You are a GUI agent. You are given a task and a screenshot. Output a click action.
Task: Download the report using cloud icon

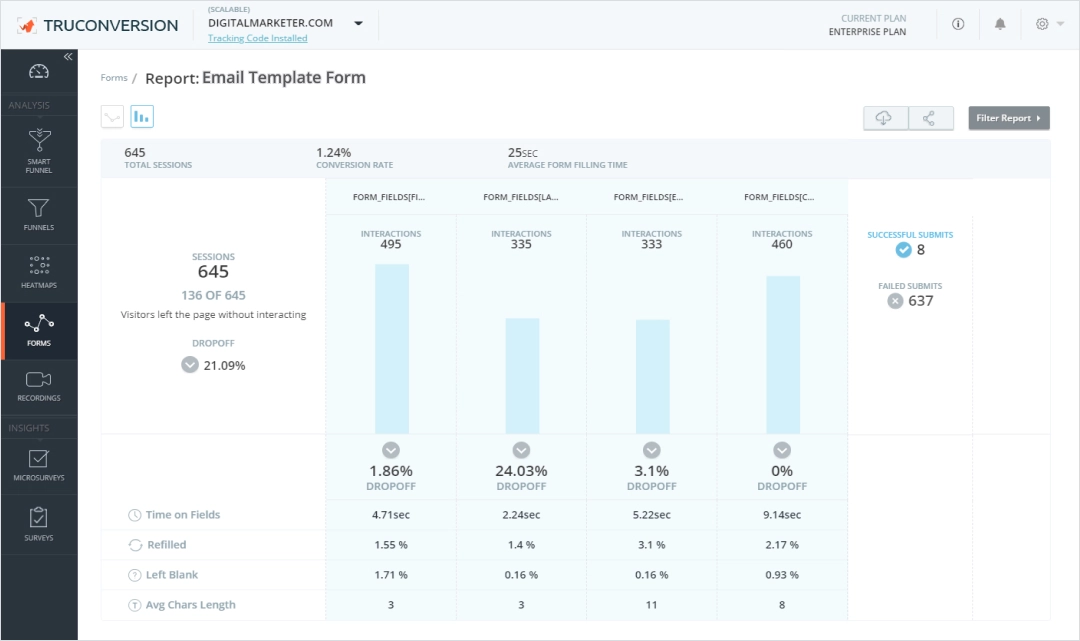884,118
